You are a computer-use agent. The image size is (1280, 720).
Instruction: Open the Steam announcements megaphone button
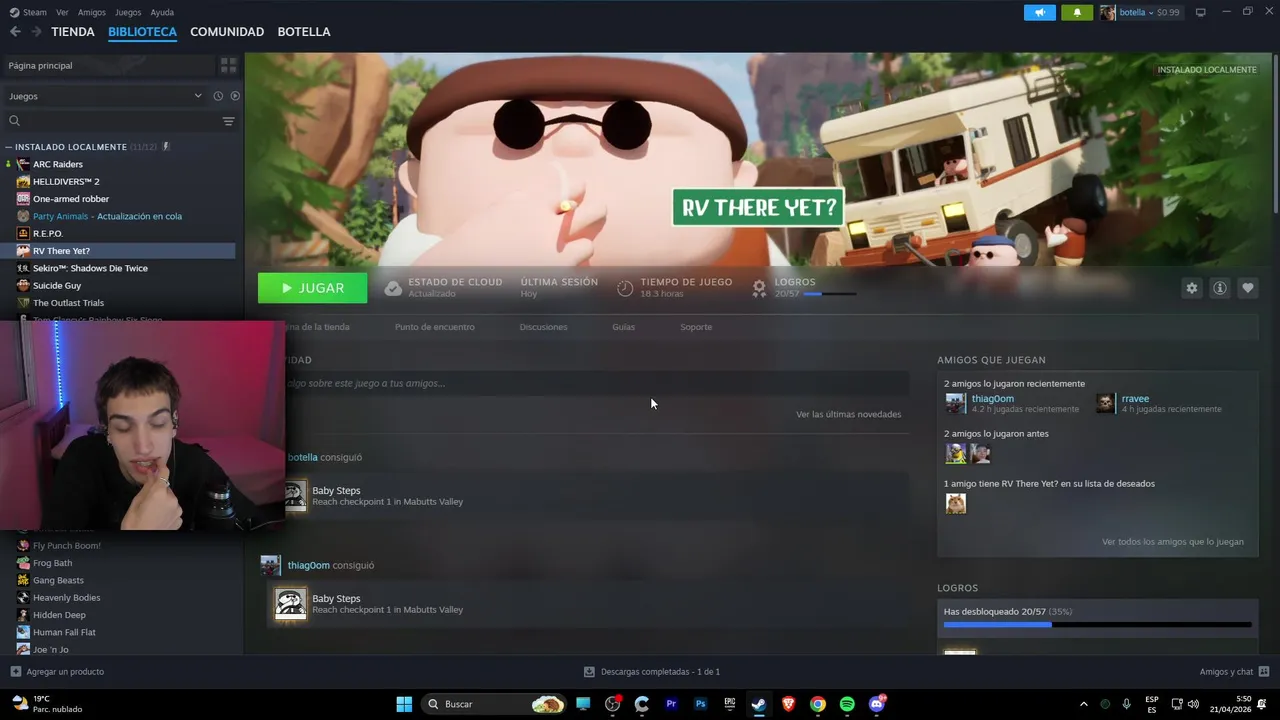pyautogui.click(x=1040, y=12)
